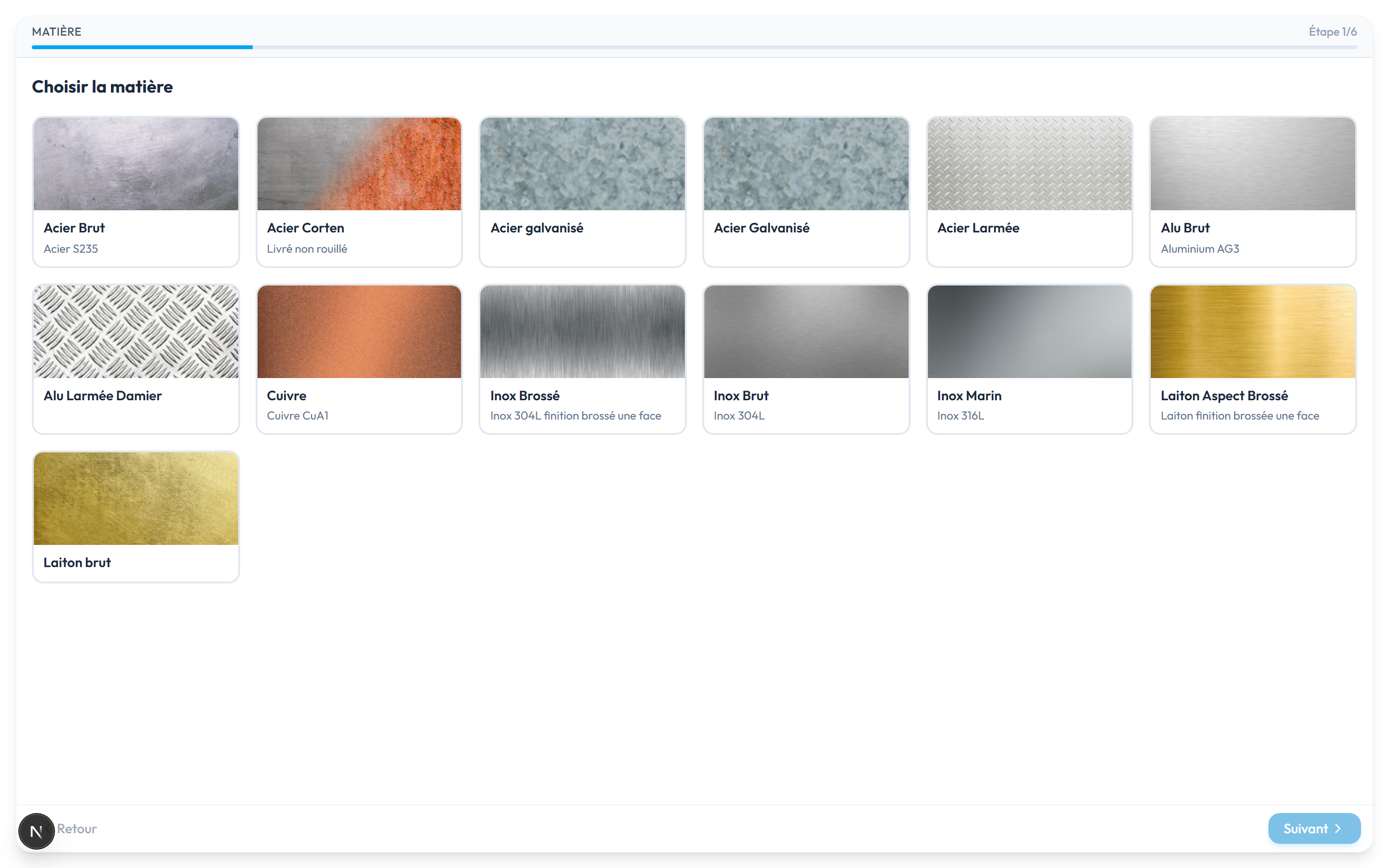Choose the Cuivre material card

click(x=359, y=359)
